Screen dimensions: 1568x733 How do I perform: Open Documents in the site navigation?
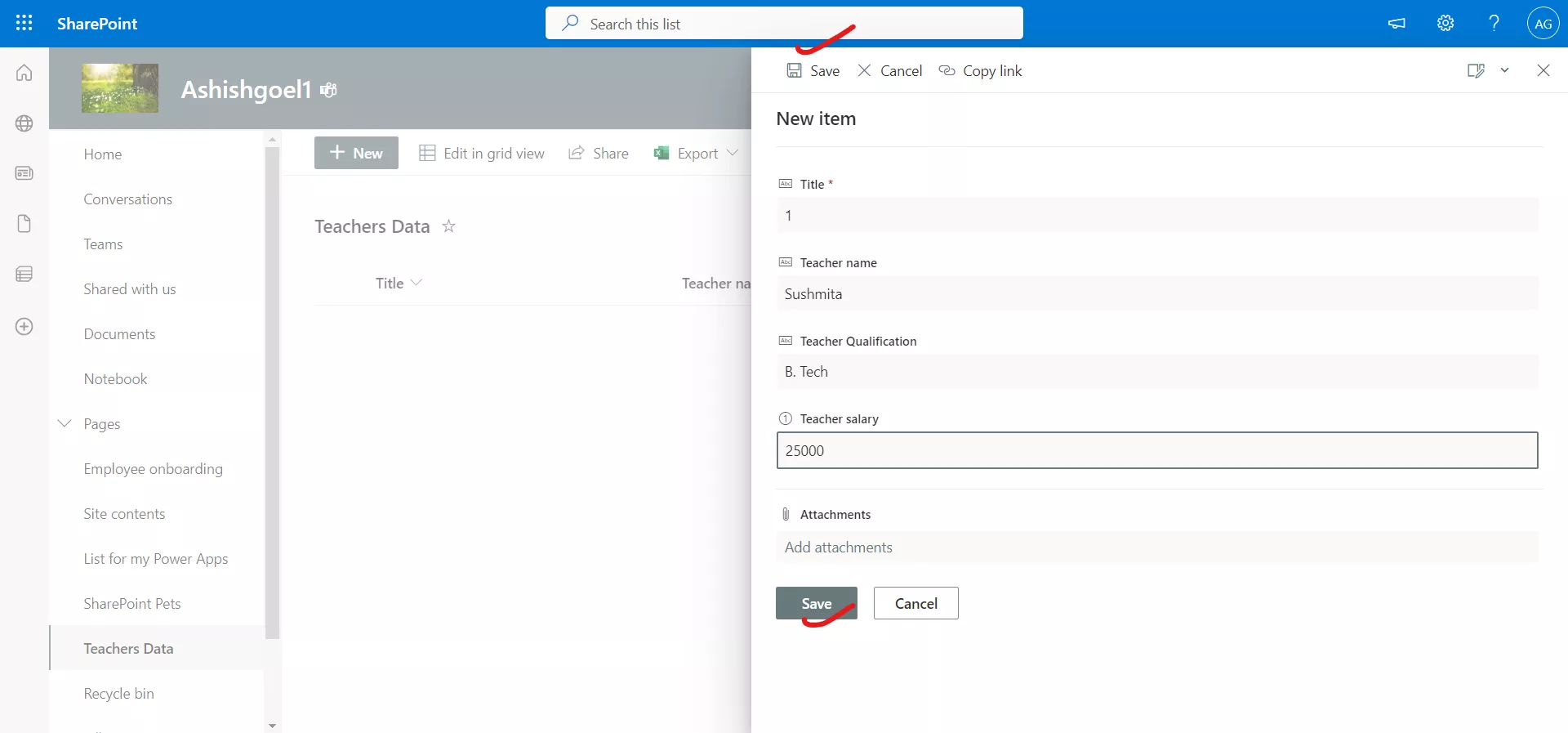coord(119,334)
